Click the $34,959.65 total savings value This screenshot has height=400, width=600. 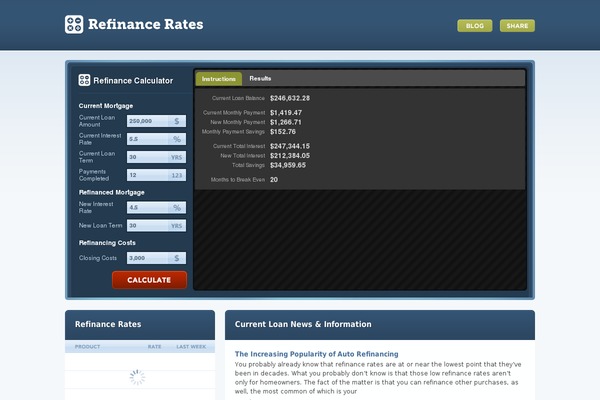click(288, 165)
